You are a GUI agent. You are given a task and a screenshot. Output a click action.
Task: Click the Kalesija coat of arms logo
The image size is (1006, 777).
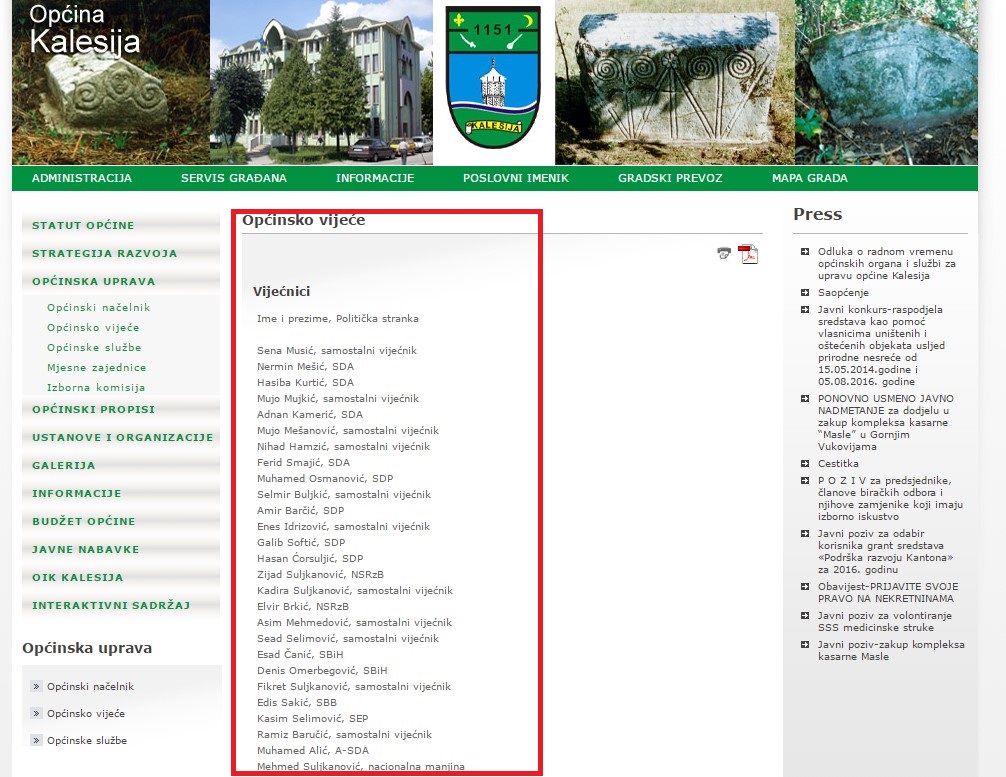(493, 76)
